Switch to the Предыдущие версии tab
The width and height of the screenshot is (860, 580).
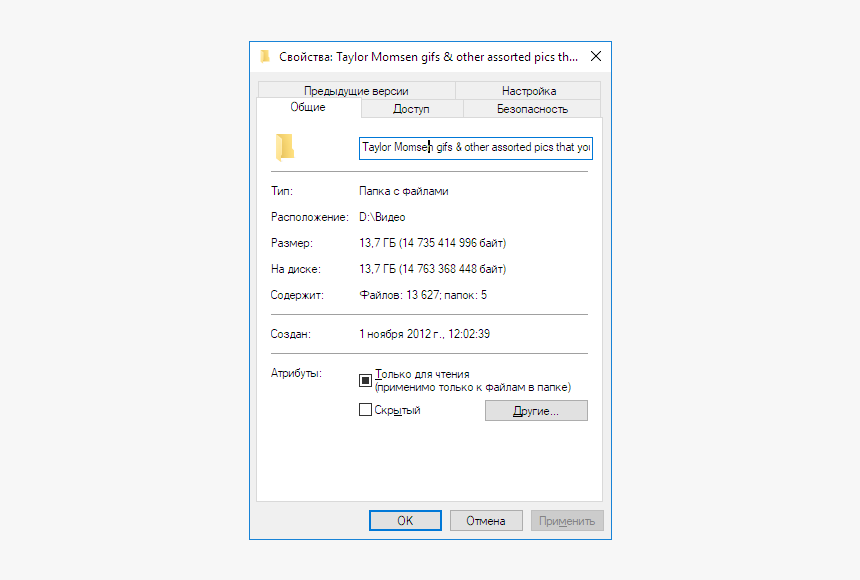tap(356, 91)
